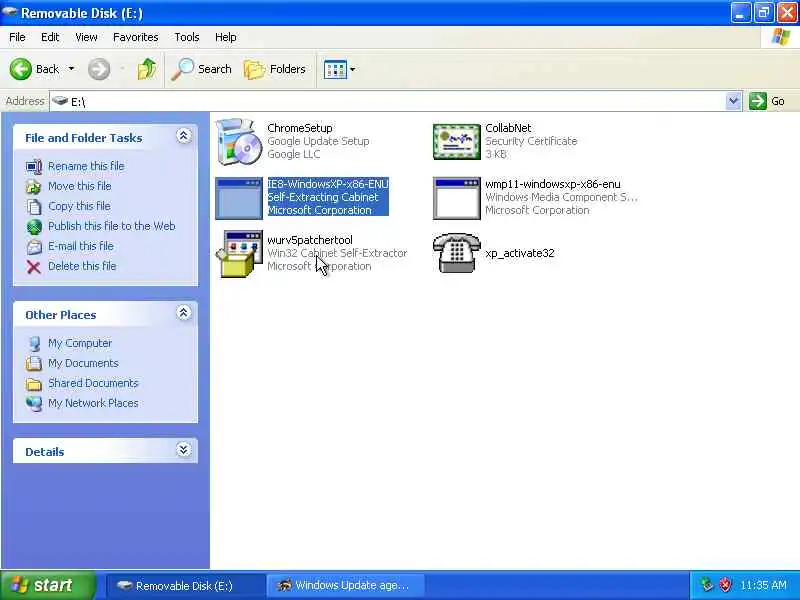This screenshot has width=800, height=600.
Task: Click Rename this file link
Action: (x=86, y=166)
